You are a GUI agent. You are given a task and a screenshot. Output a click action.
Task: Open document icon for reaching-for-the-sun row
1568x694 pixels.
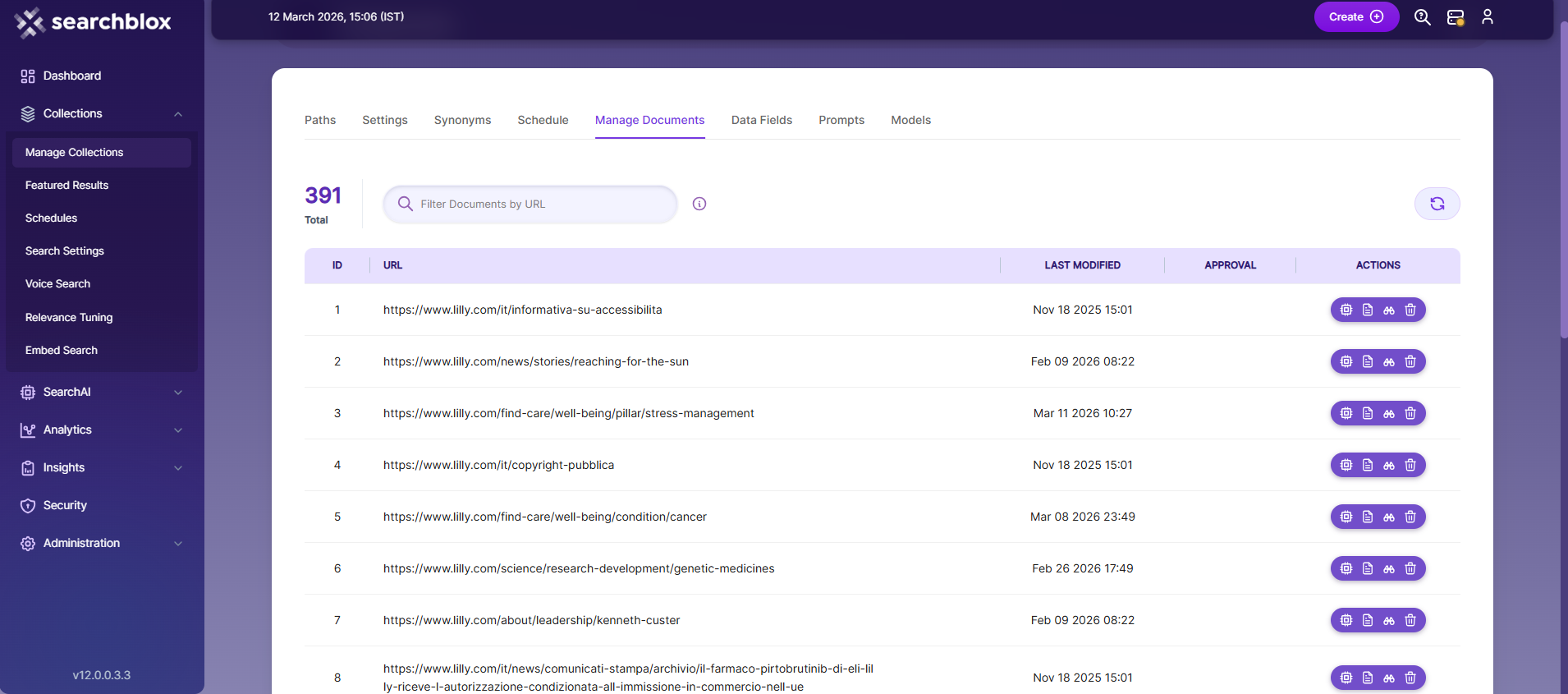click(1368, 361)
